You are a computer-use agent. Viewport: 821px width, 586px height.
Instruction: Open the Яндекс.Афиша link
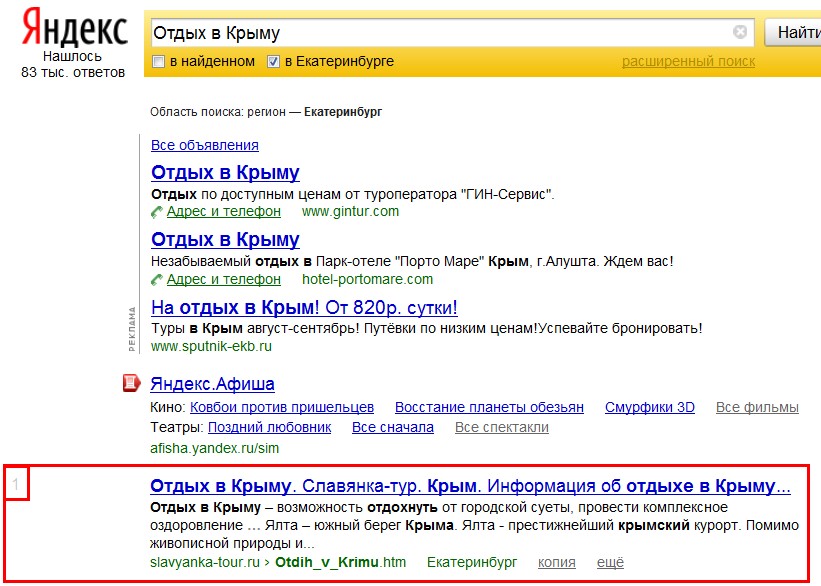[x=212, y=384]
